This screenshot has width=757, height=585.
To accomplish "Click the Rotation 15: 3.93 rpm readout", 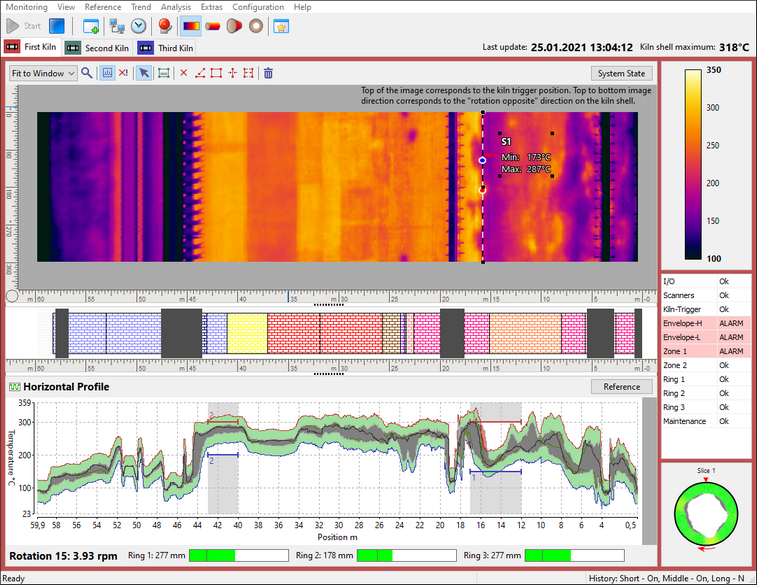I will [x=63, y=556].
